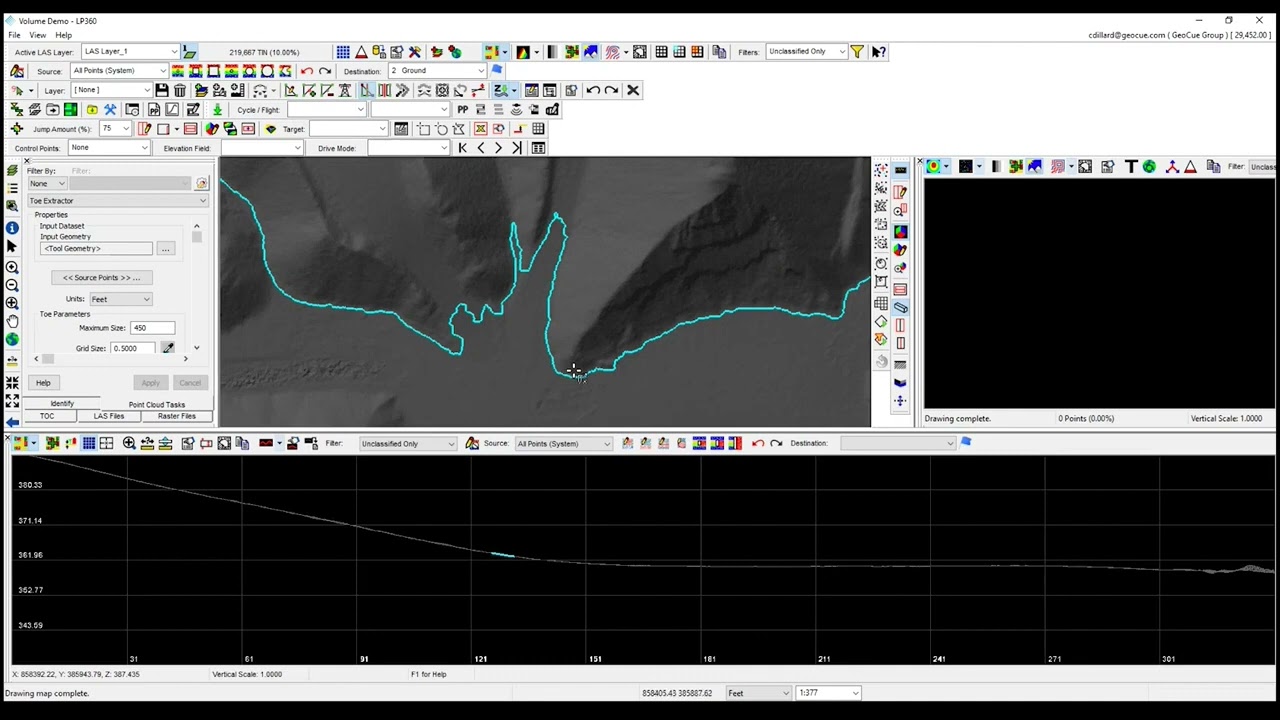1280x720 pixels.
Task: Select the pan hand tool
Action: [12, 321]
